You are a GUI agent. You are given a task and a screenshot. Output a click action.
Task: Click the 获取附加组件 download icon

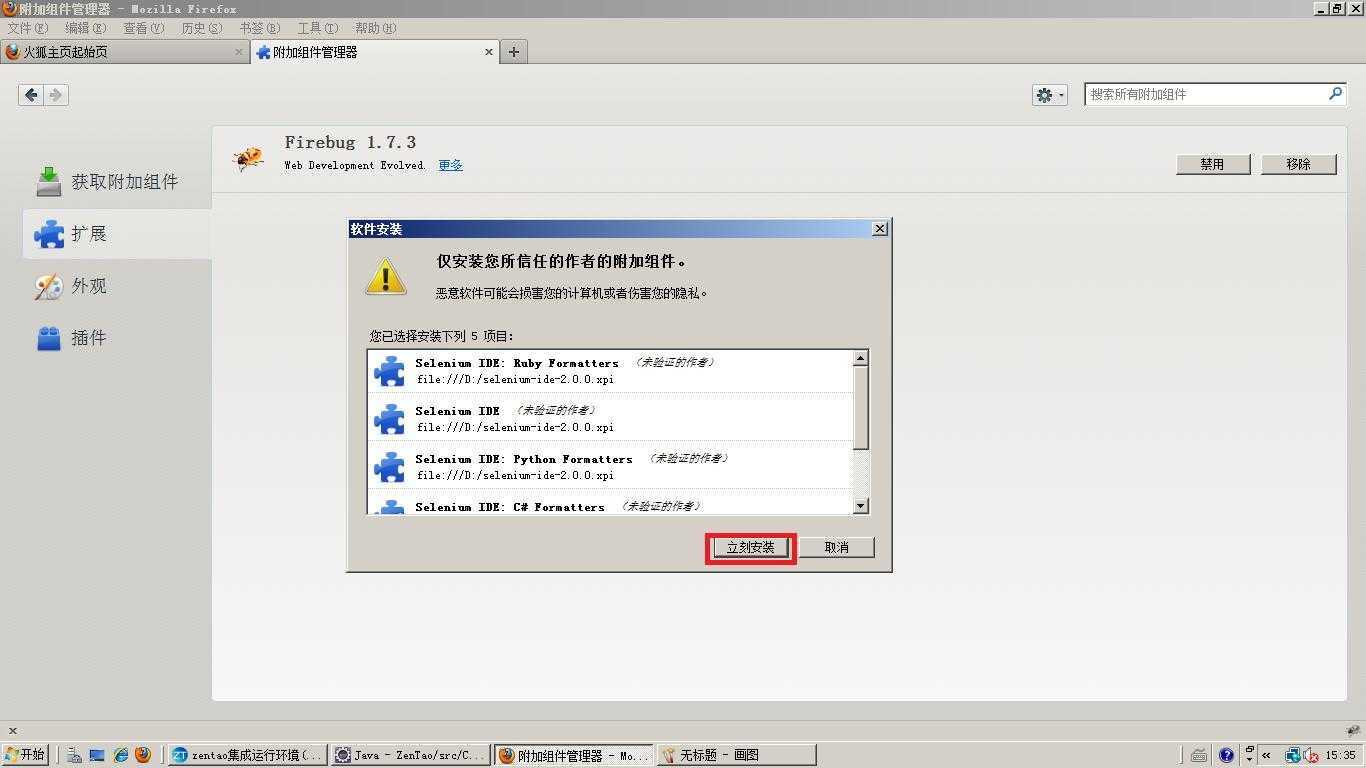[49, 181]
